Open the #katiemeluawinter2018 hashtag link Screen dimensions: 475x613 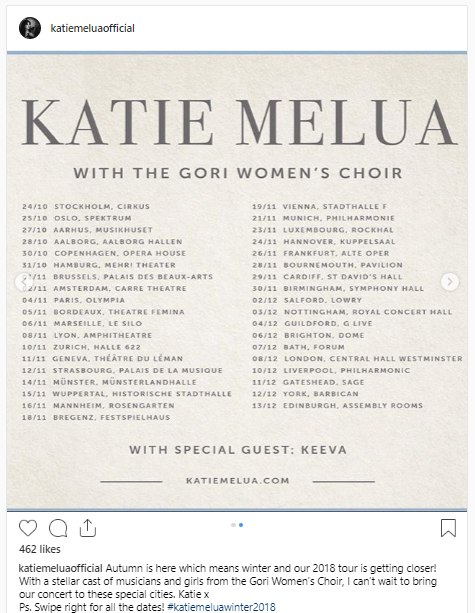221,607
